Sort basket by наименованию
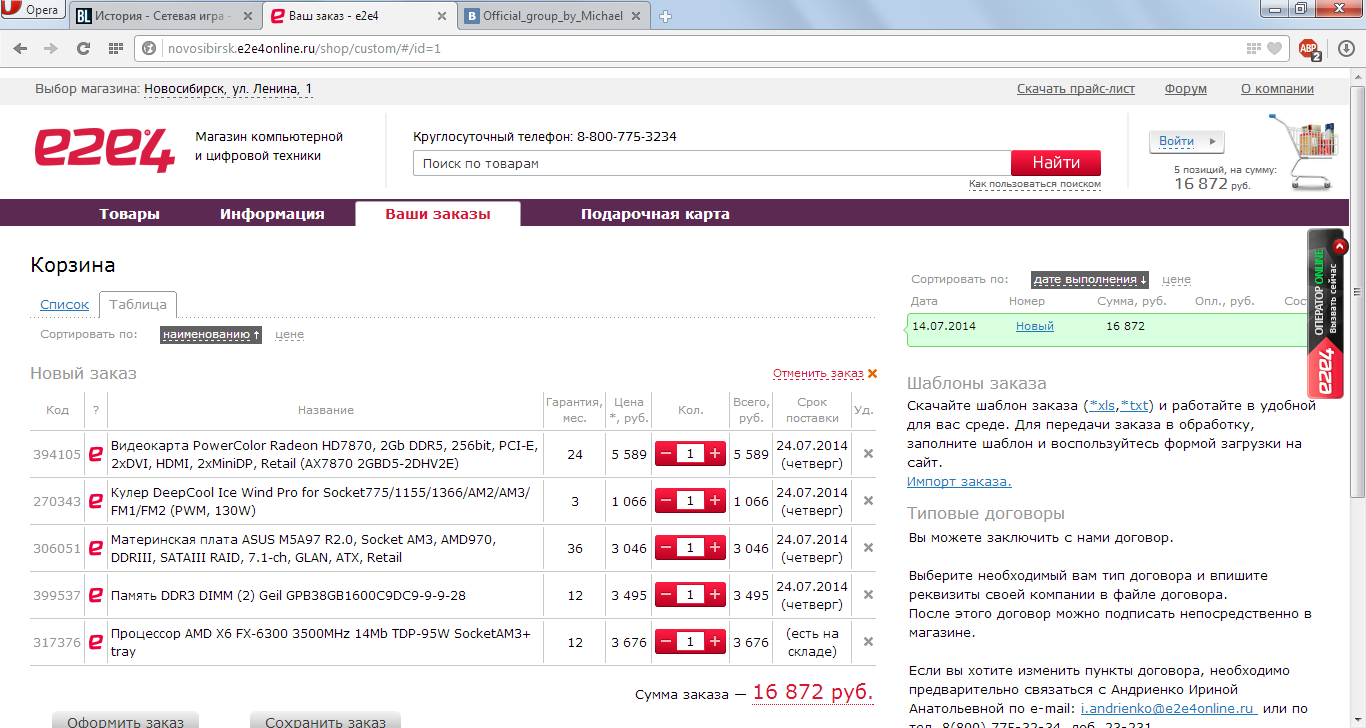Viewport: 1366px width, 728px height. click(211, 335)
